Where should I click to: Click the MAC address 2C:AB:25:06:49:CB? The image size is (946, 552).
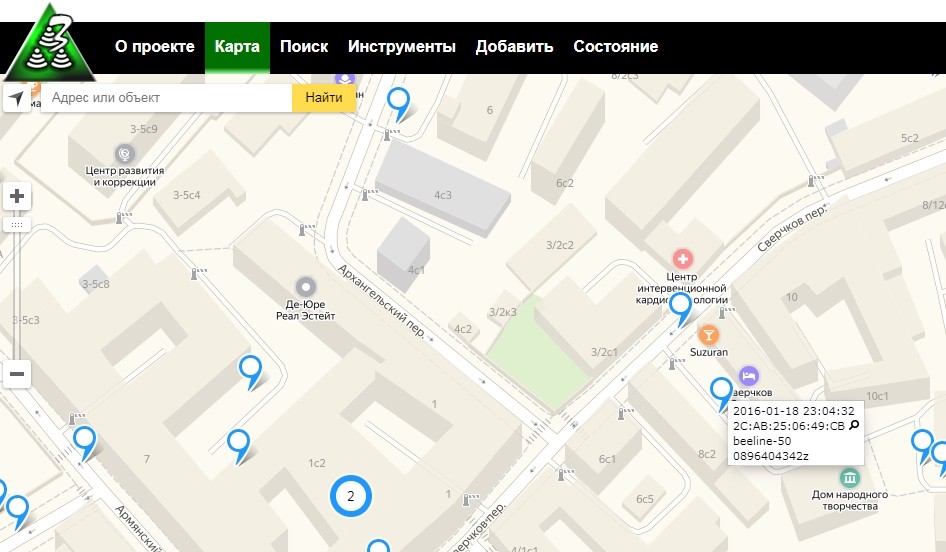789,426
